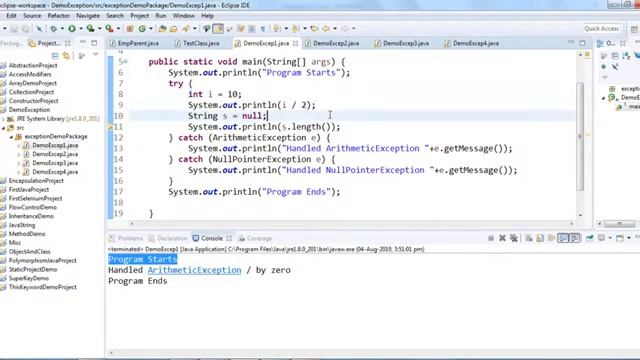Click Collapse All icon in Package Explorer
The height and width of the screenshot is (360, 640).
[x=55, y=56]
